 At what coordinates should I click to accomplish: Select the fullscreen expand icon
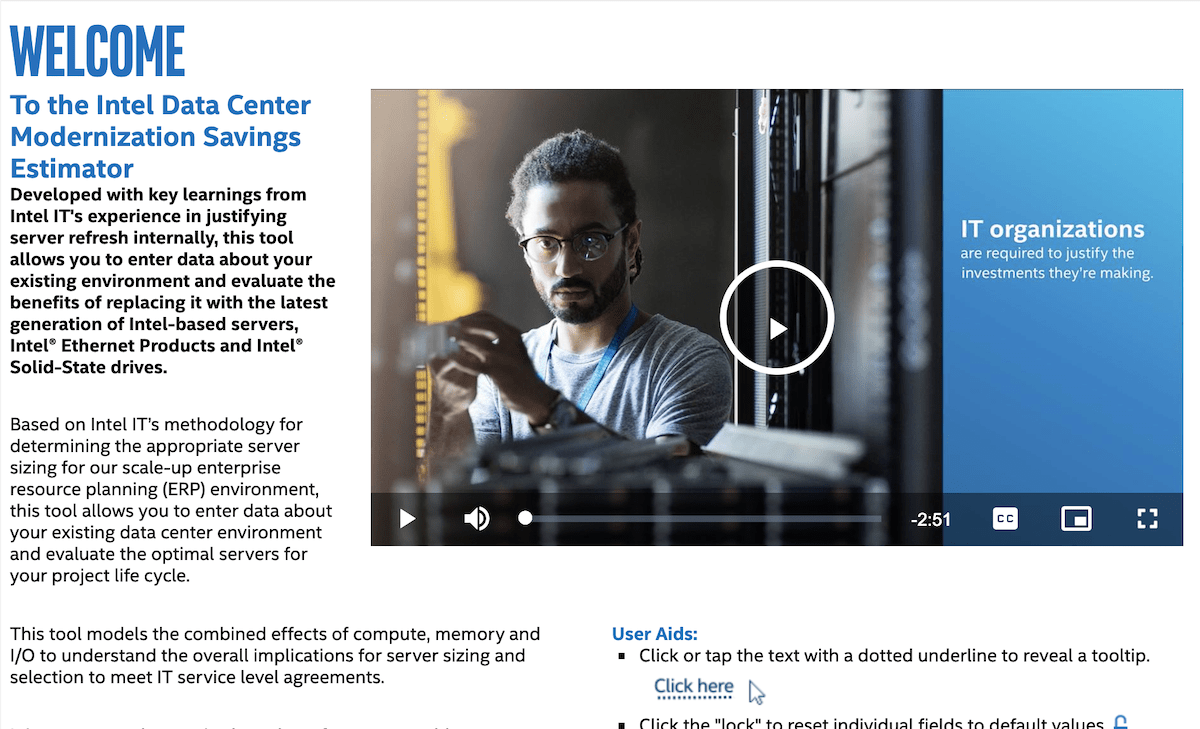[1147, 518]
